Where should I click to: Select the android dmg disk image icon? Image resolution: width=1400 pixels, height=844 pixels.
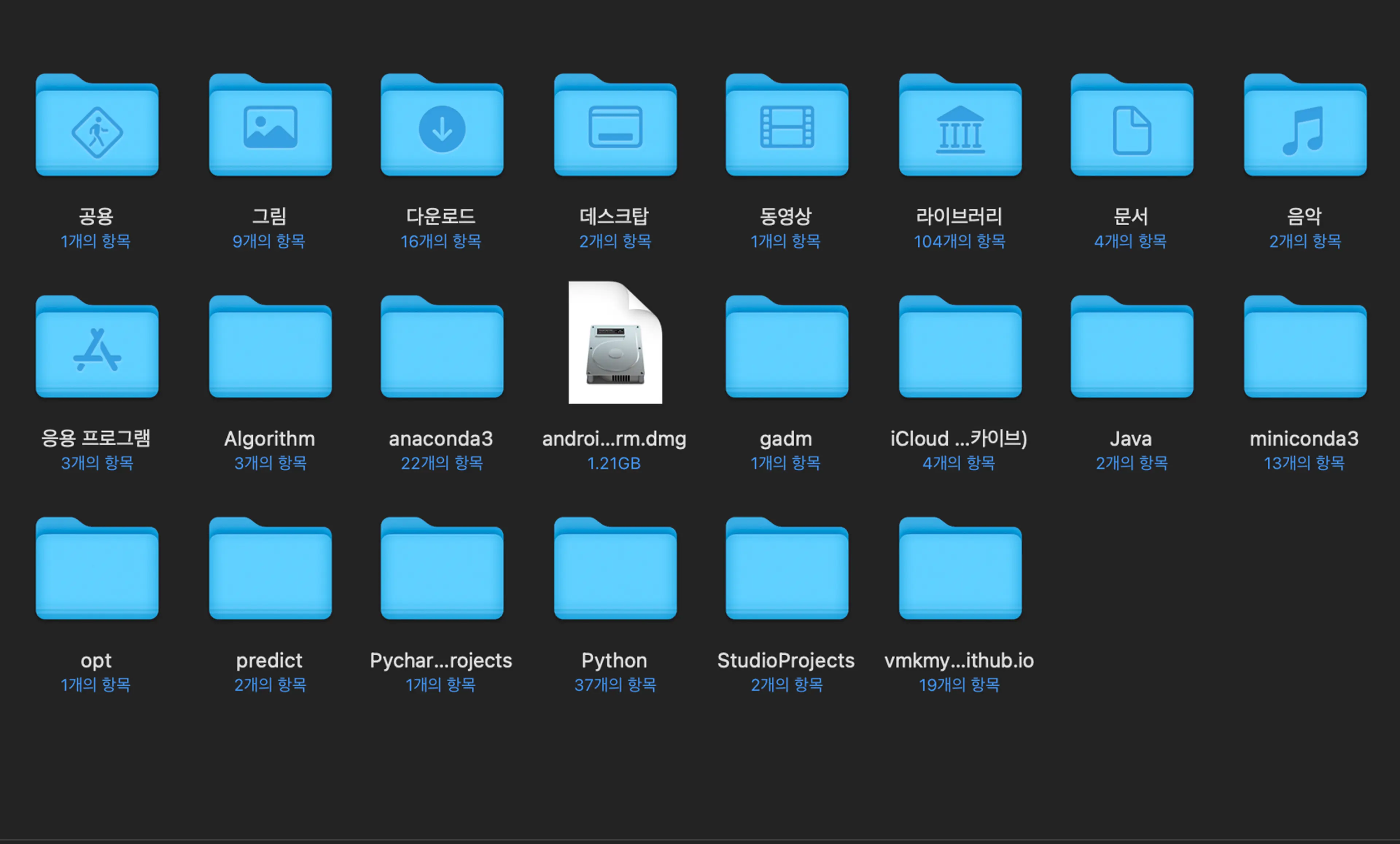[x=615, y=343]
